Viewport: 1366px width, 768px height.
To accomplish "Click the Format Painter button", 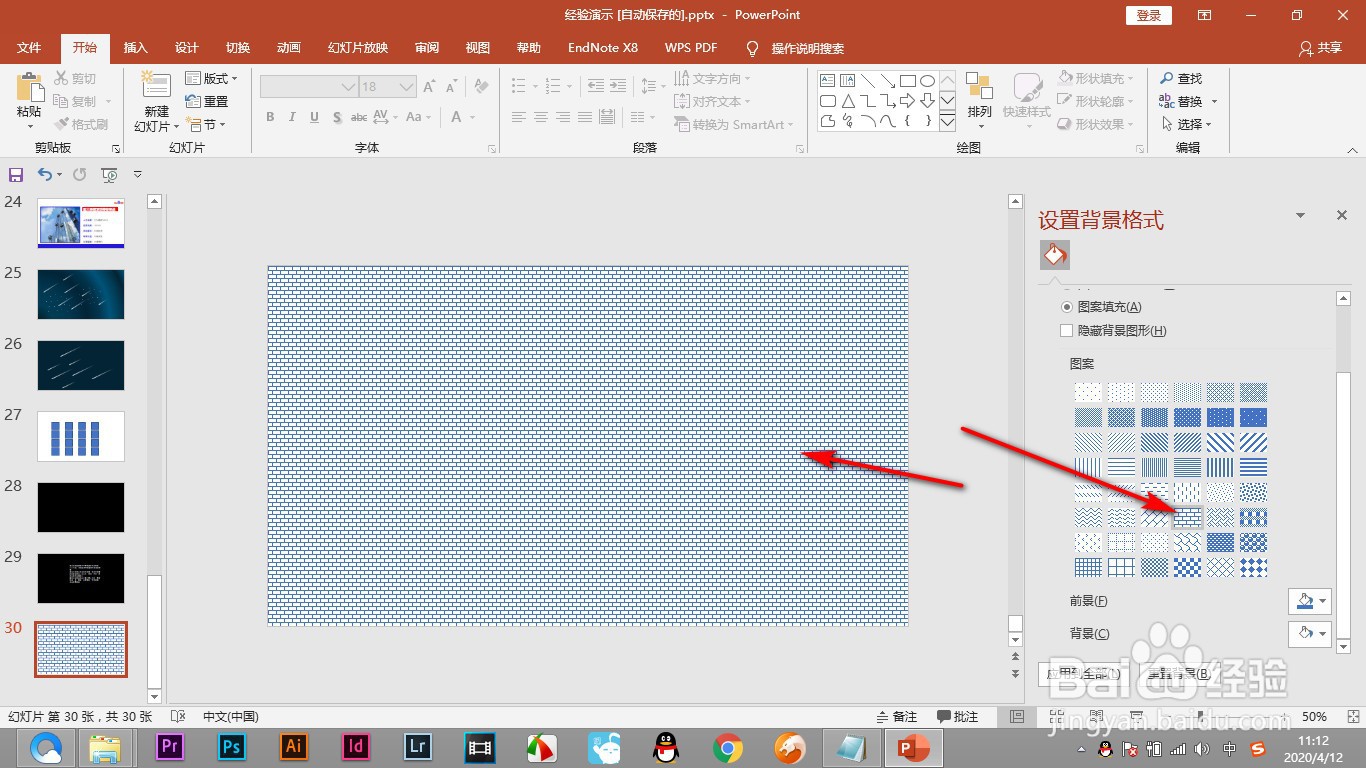I will point(81,124).
